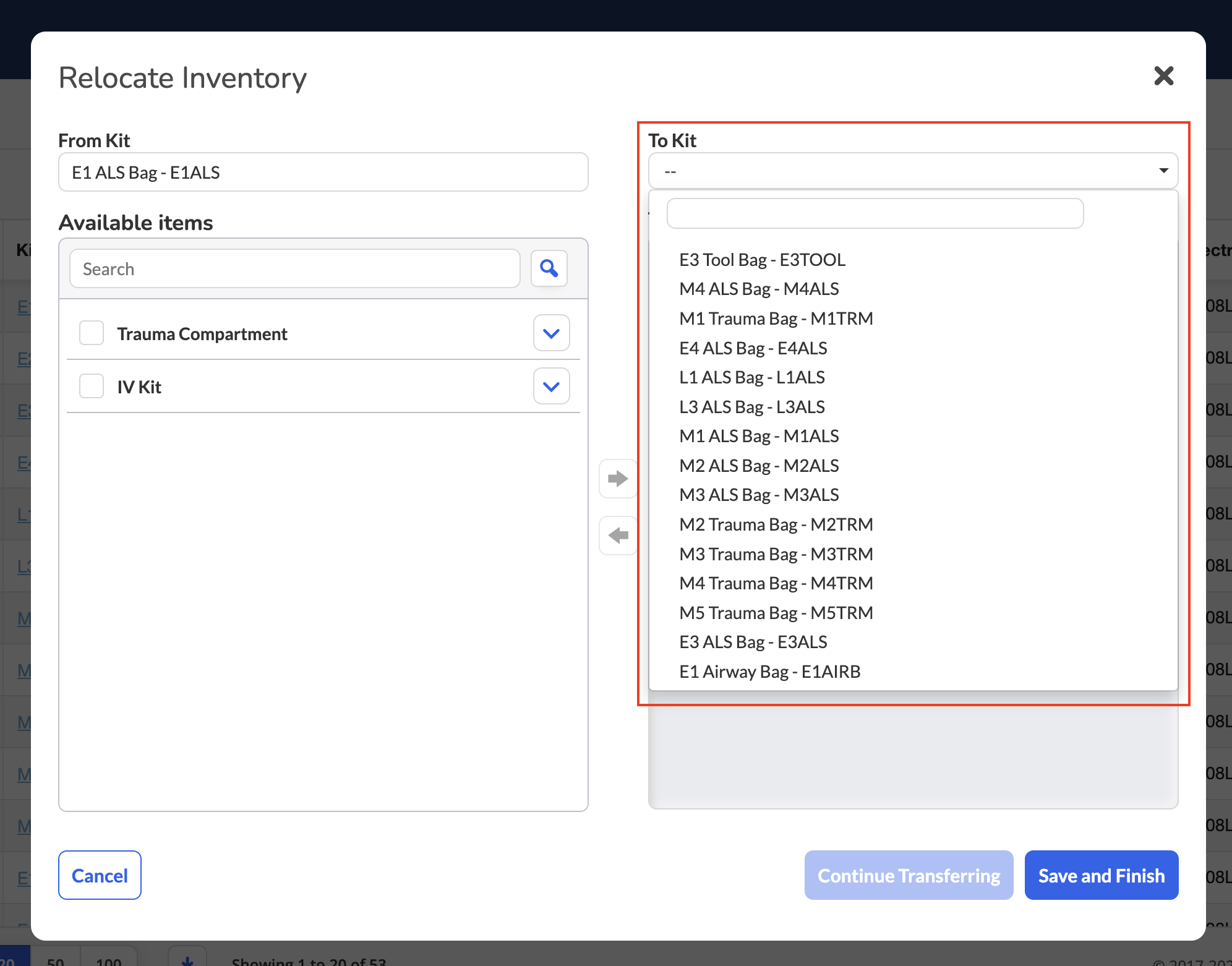Pick M2 ALS Bag - M2ALS
Screen dimensions: 1232x966
(x=759, y=466)
